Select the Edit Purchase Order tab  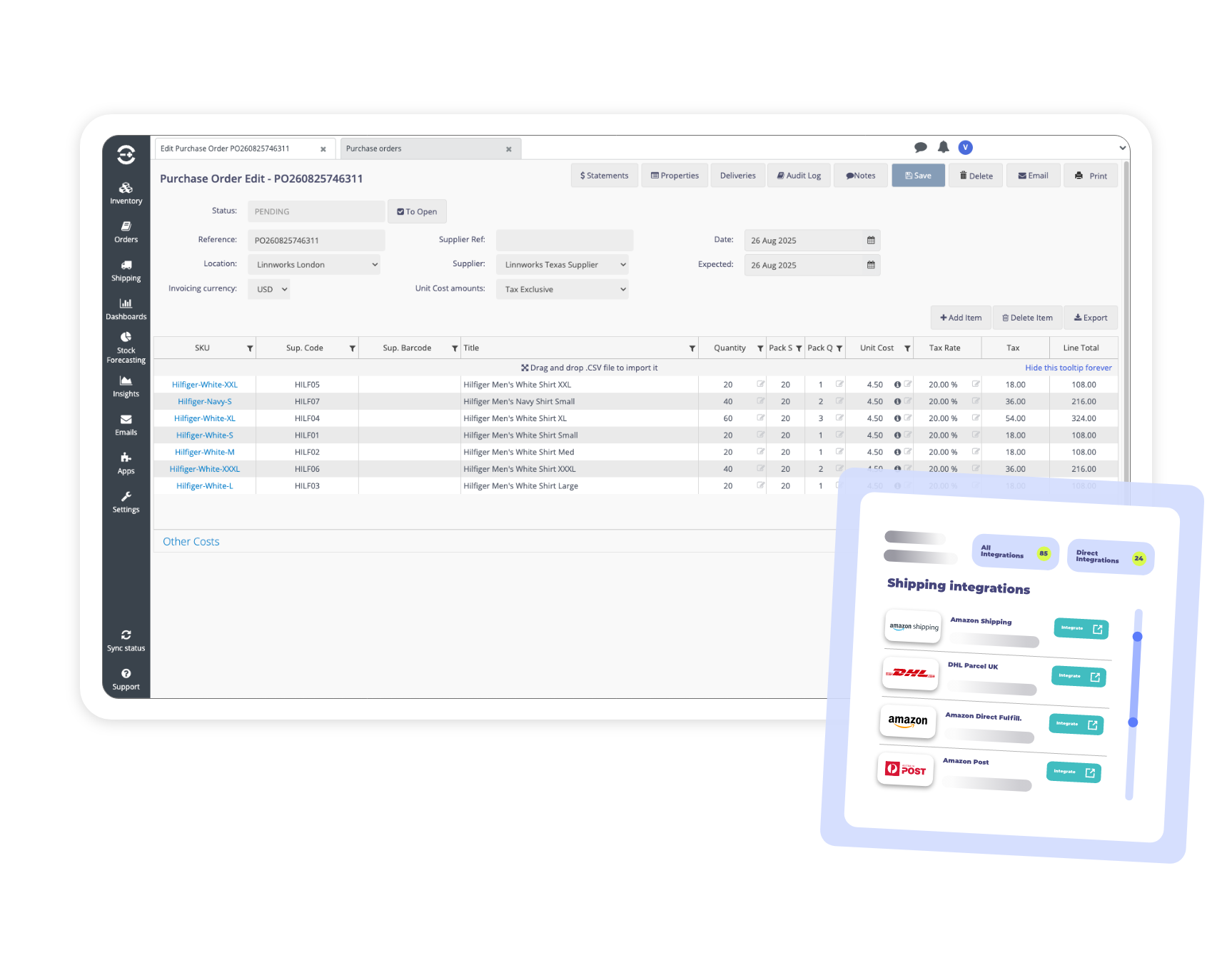[x=236, y=148]
